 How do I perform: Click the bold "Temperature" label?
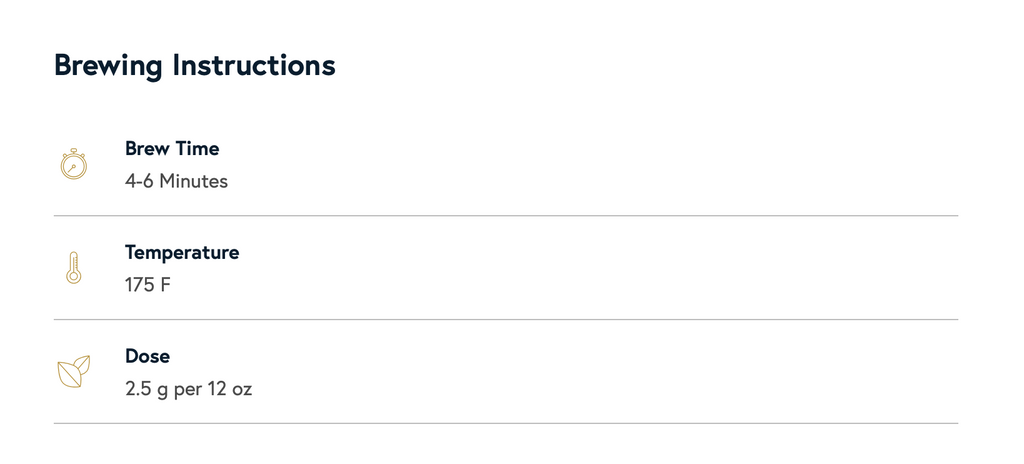click(x=182, y=253)
